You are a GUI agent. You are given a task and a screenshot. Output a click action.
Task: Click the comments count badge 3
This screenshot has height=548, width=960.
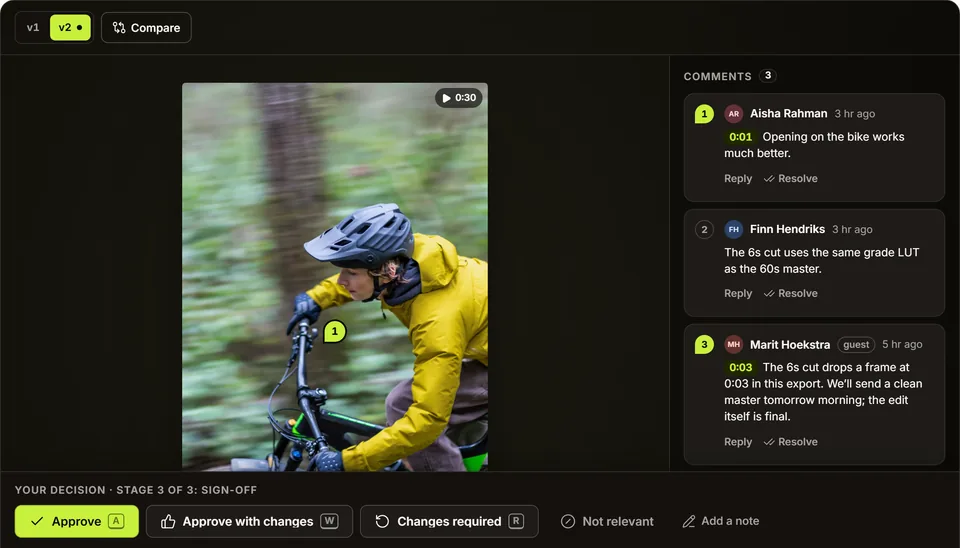click(768, 75)
